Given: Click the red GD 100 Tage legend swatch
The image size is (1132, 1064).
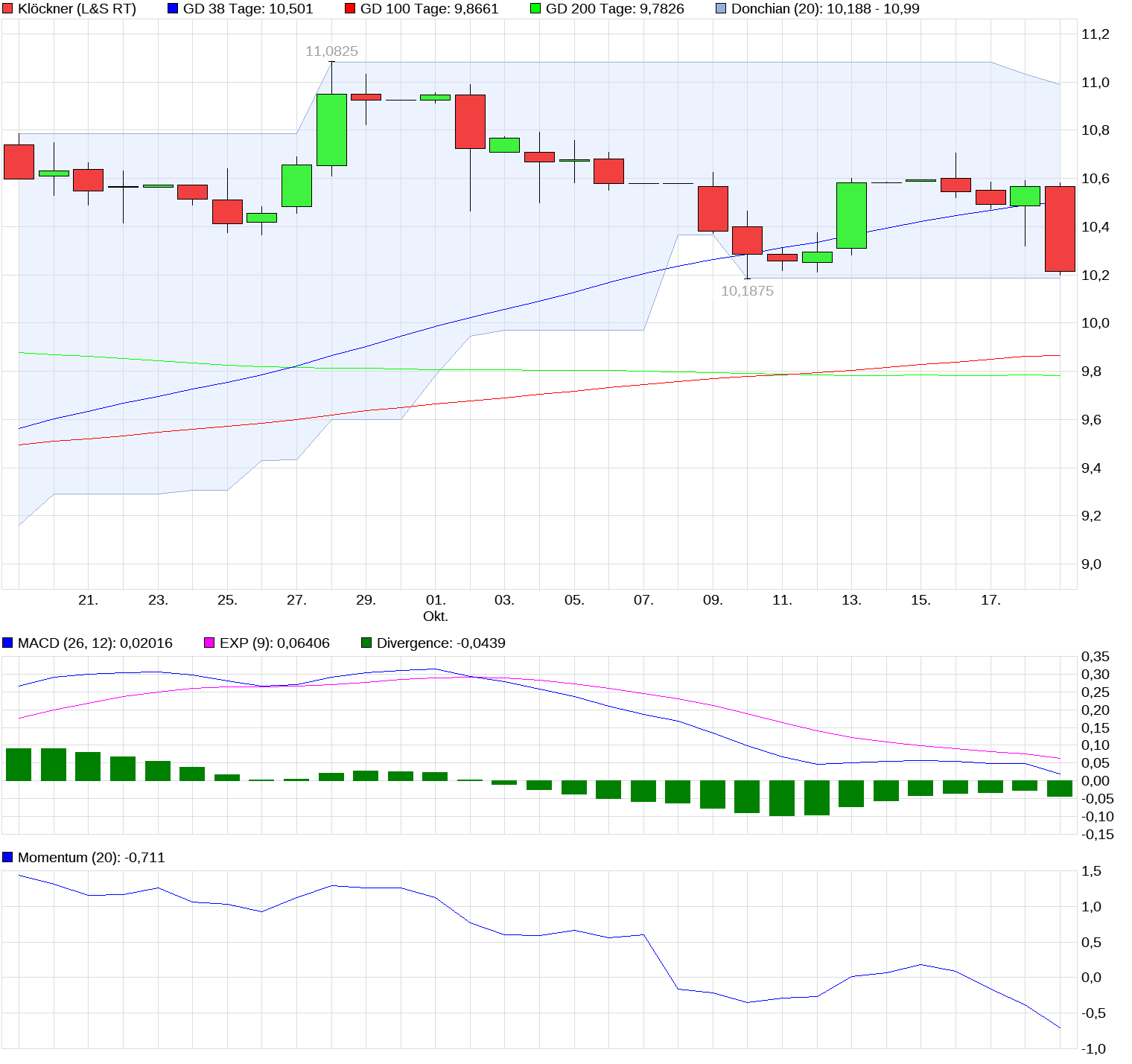Looking at the screenshot, I should [350, 9].
